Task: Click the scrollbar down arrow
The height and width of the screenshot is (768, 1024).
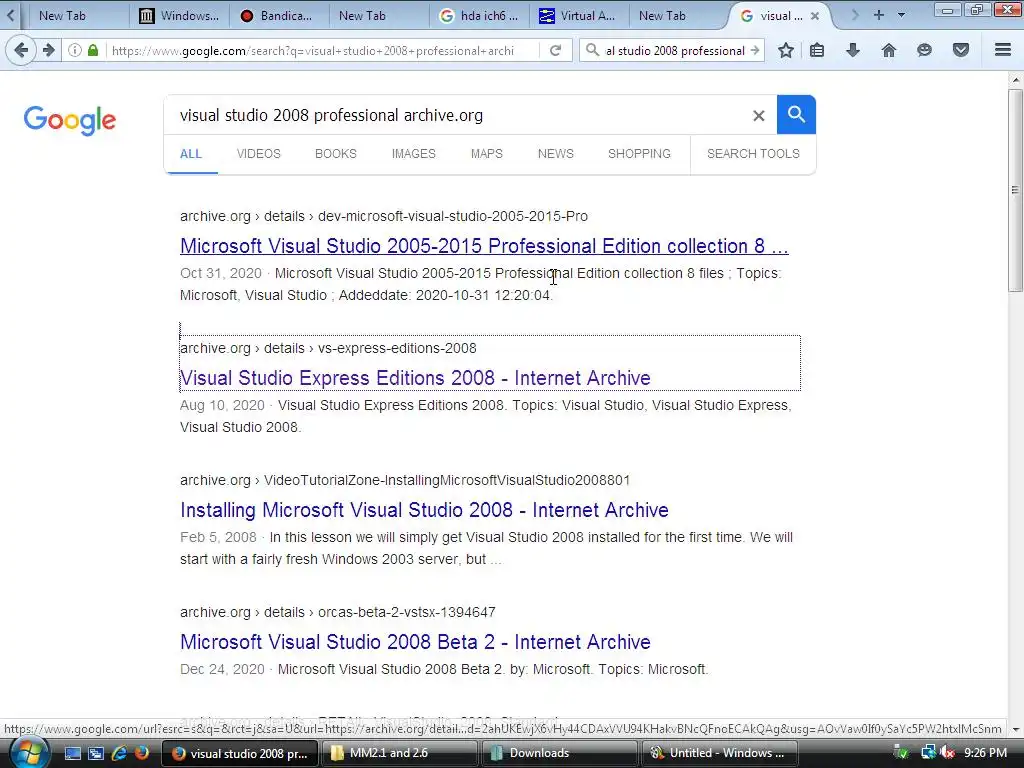Action: [x=1015, y=729]
